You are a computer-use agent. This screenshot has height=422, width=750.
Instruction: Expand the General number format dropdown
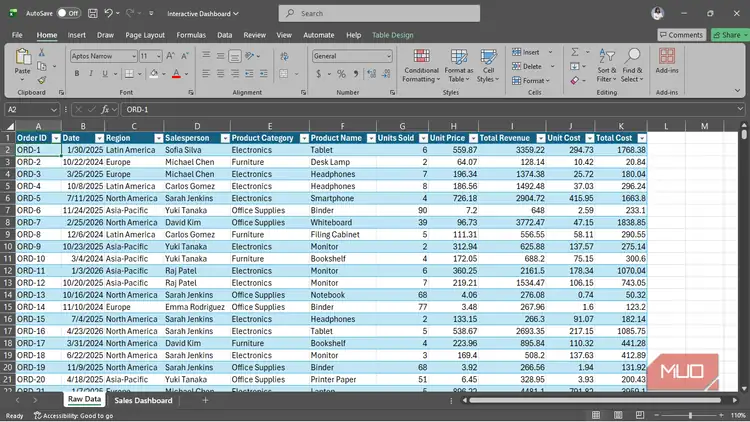point(388,56)
